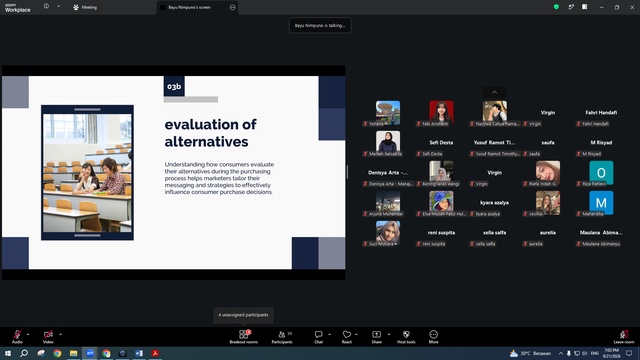Open Windows taskbar search
Viewport: 640px width, 360px height.
click(24, 353)
